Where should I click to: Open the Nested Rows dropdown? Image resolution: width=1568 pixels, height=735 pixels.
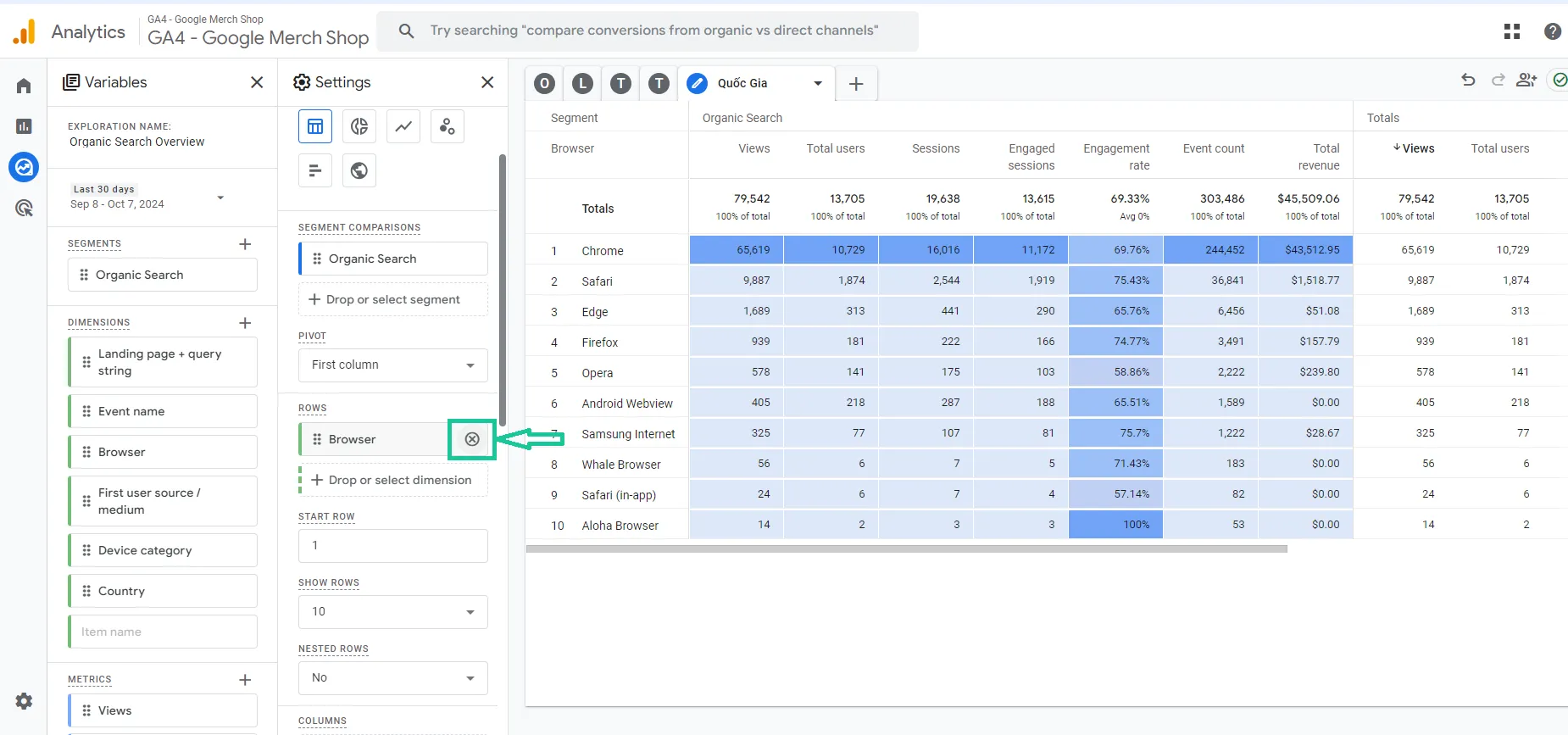pos(393,678)
